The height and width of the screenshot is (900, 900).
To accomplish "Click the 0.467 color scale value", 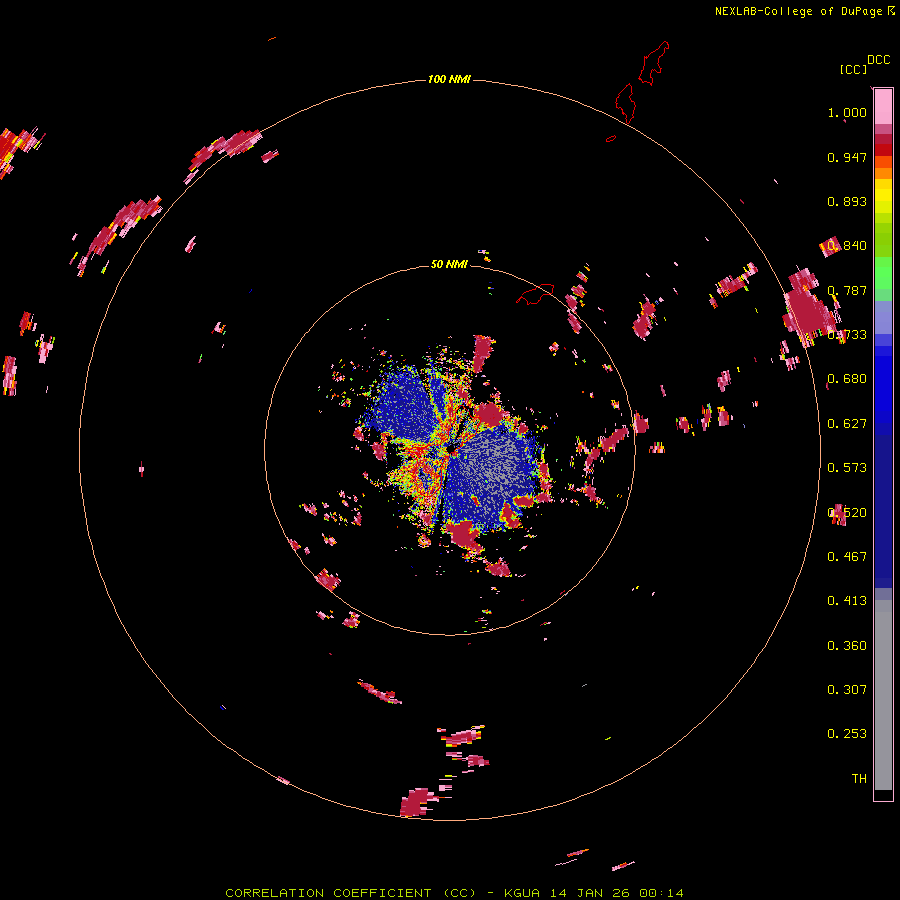I will 847,557.
